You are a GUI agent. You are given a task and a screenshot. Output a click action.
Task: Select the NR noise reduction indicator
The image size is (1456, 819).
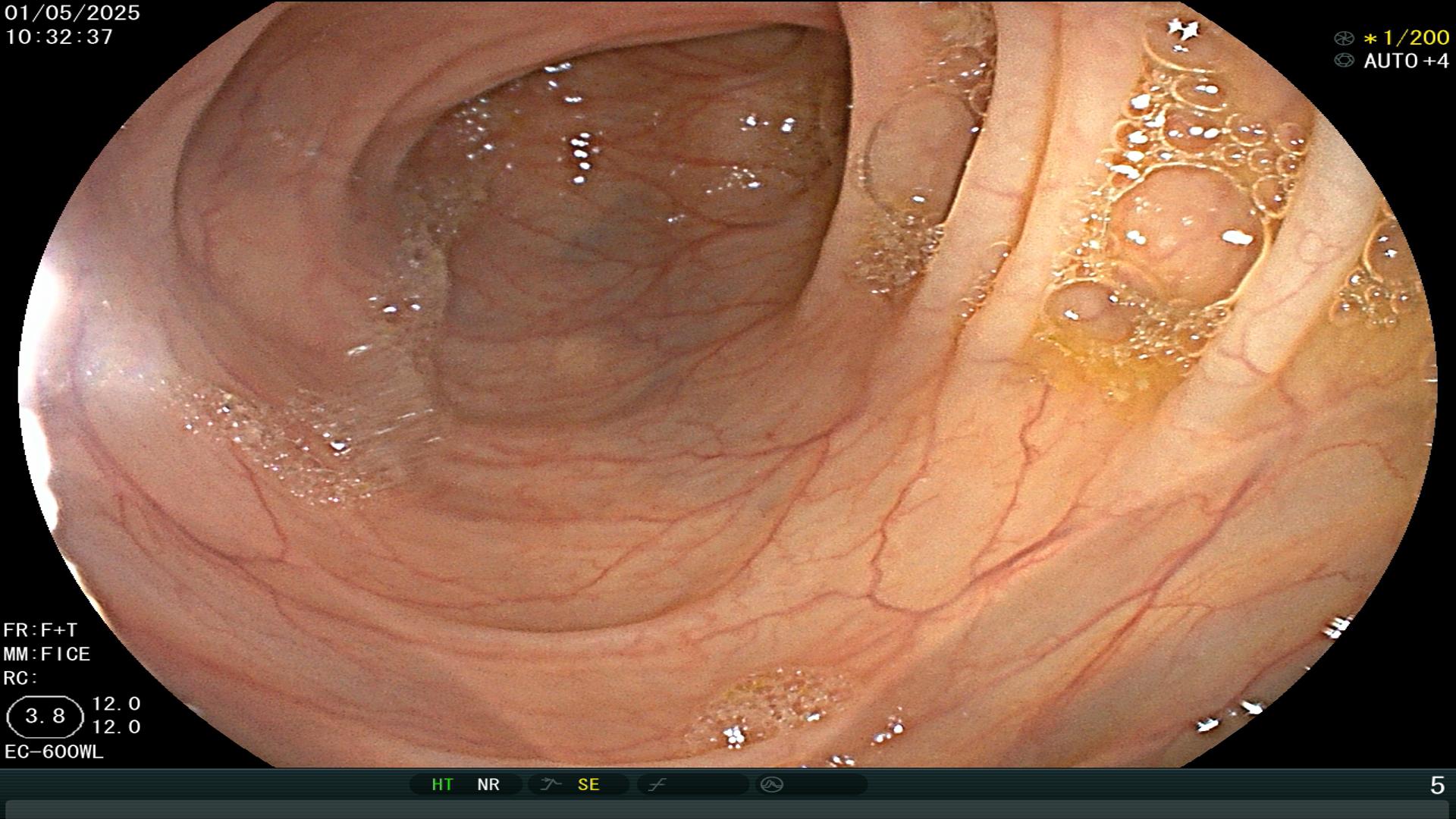488,785
